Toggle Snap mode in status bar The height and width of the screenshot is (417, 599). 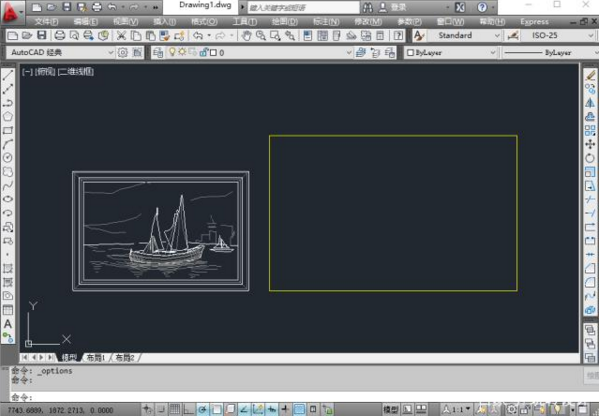coord(161,409)
